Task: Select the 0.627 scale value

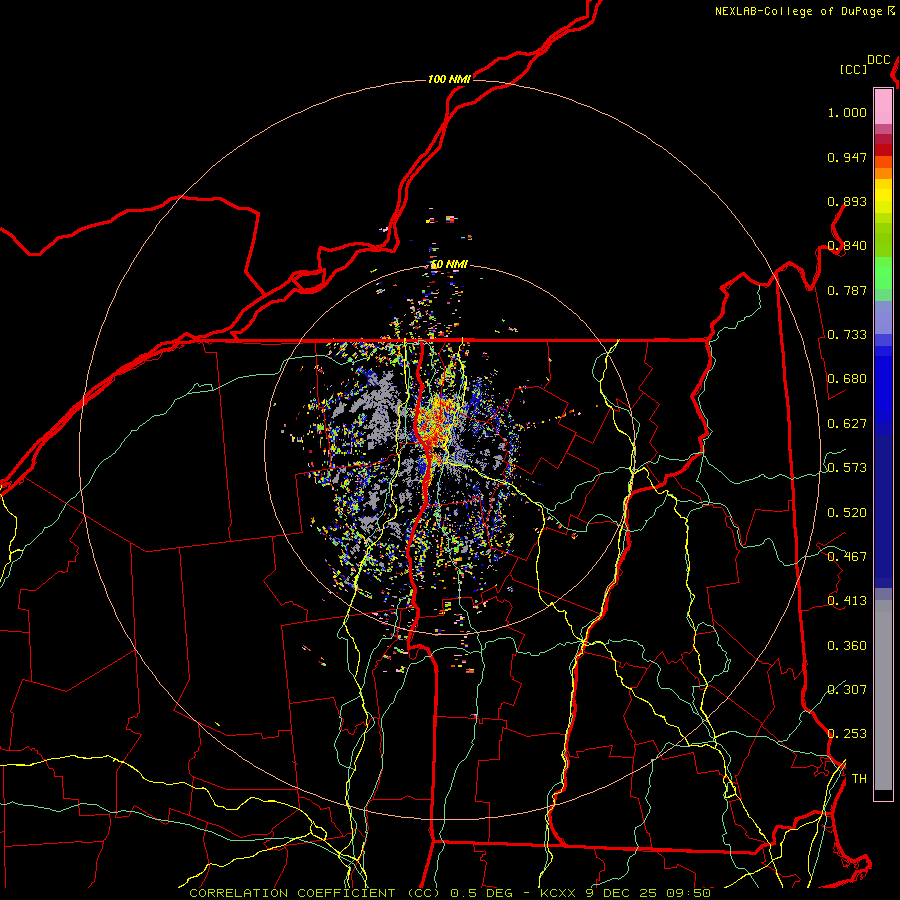Action: (847, 424)
